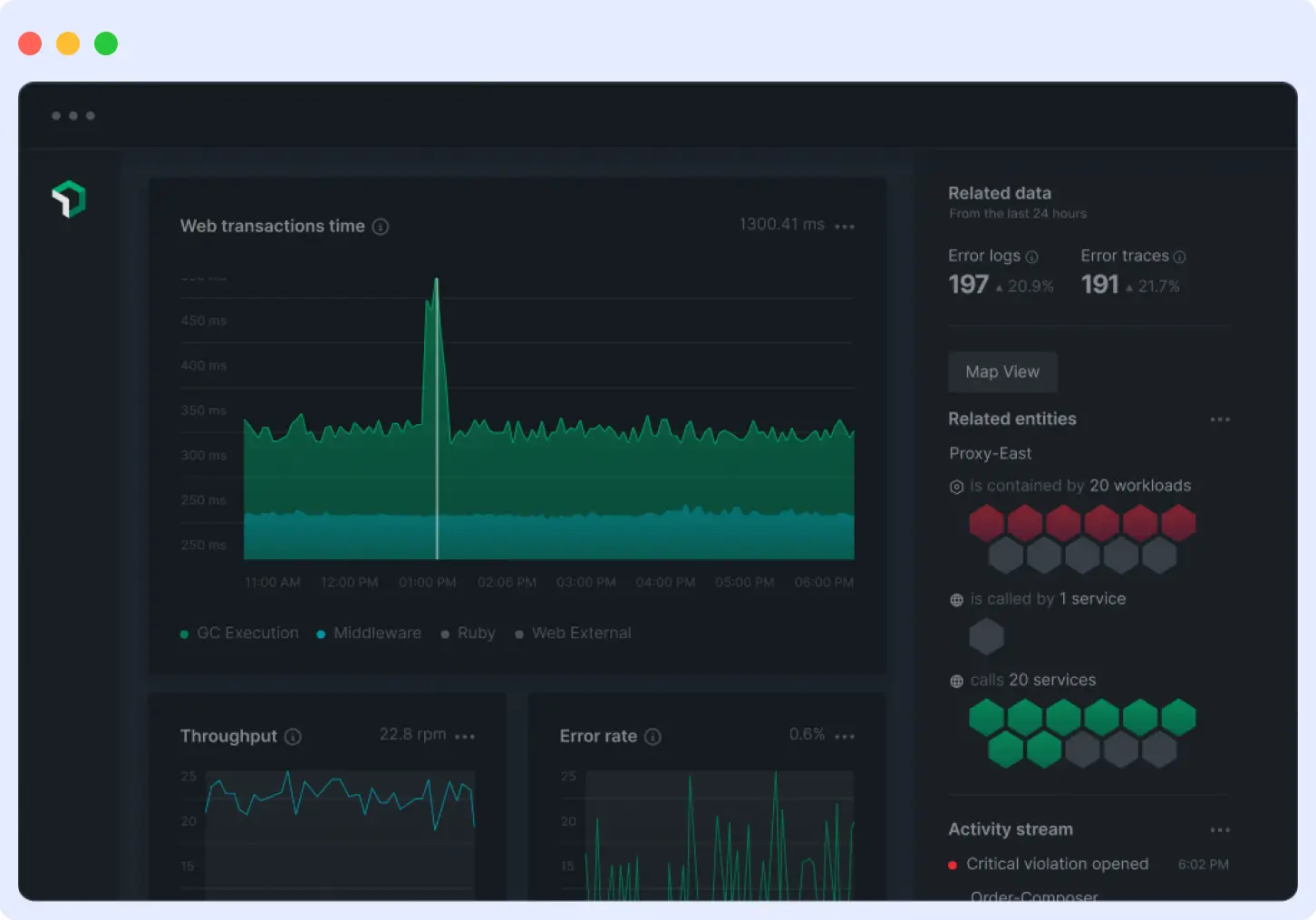Click the info icon next to Error logs

[x=1033, y=257]
